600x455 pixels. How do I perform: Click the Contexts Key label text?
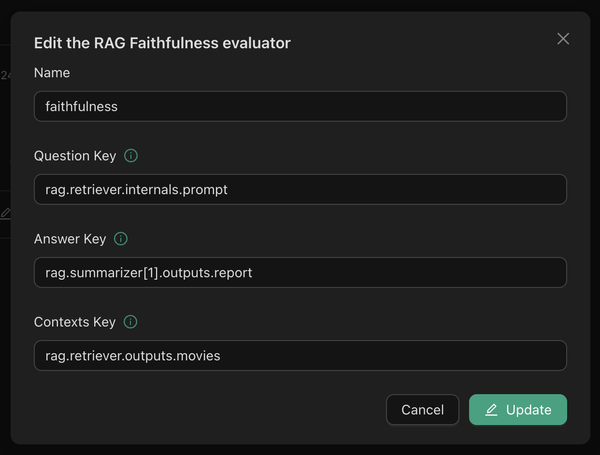[x=75, y=322]
